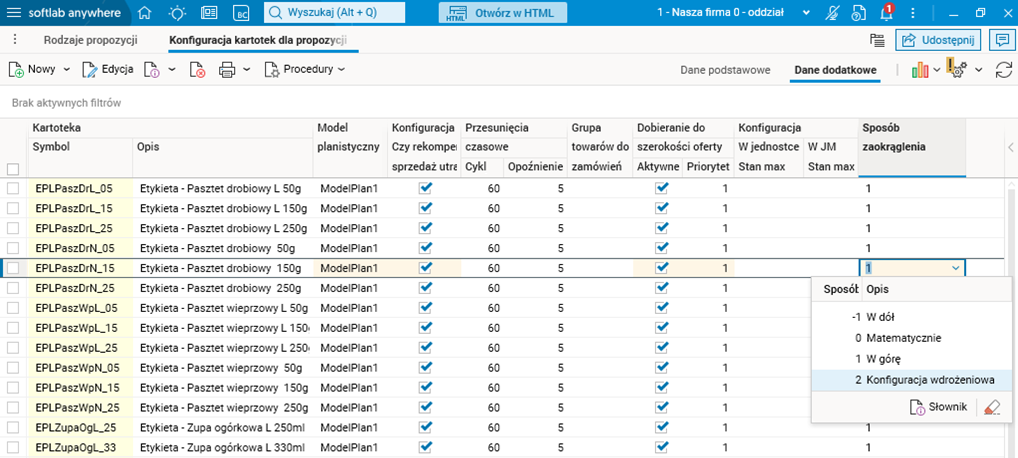Click the Udostępnij button

(x=936, y=40)
